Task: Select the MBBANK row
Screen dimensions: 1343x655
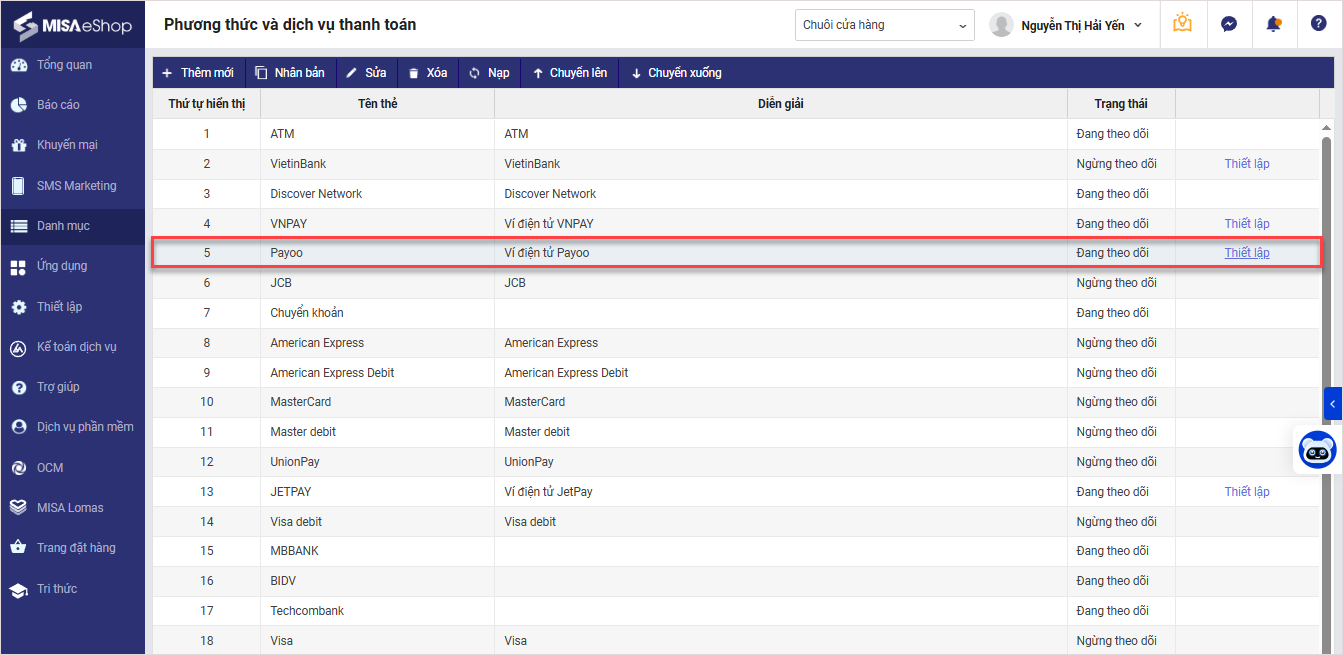Action: 736,551
